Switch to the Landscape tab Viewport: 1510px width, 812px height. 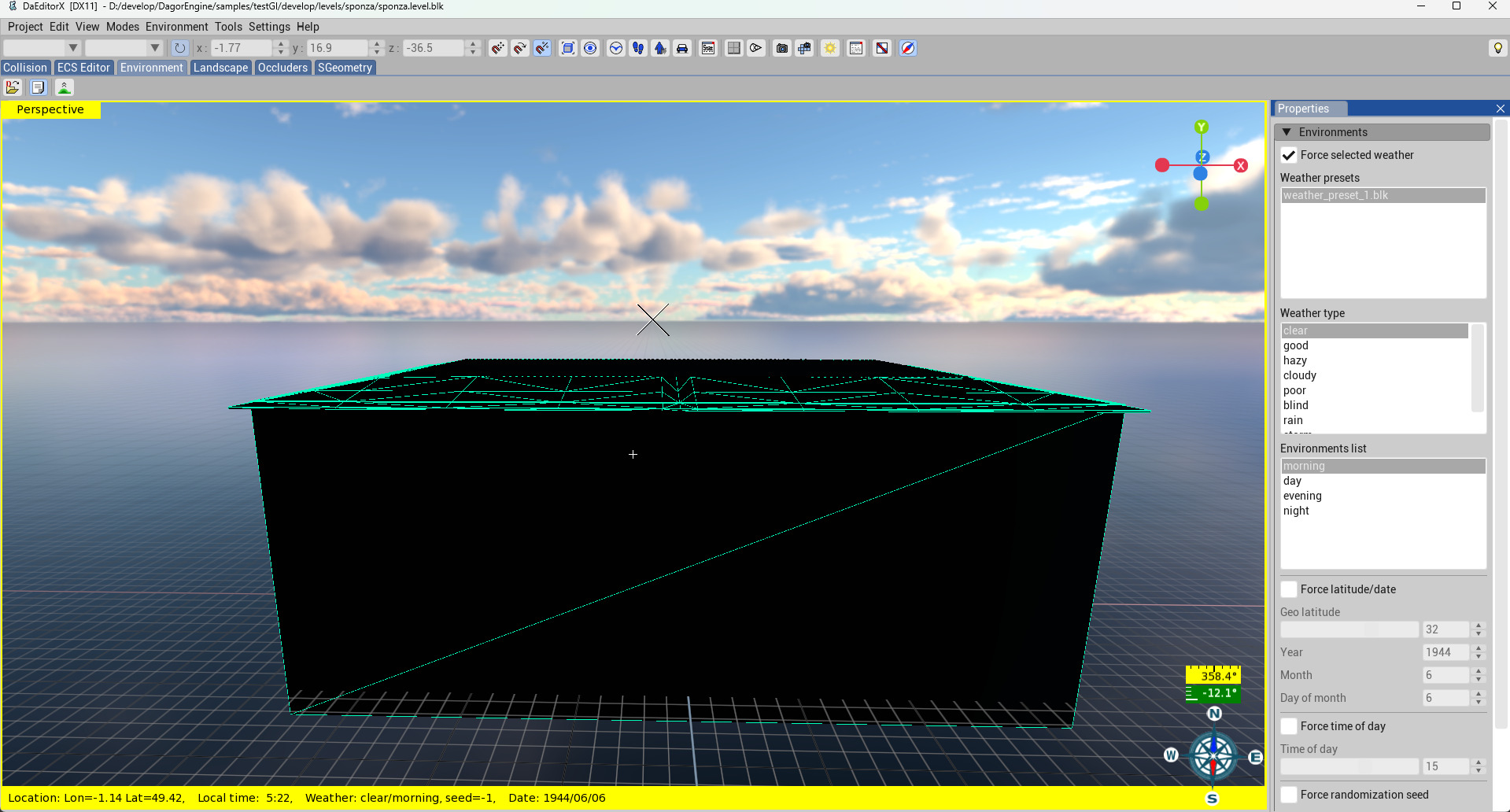220,68
